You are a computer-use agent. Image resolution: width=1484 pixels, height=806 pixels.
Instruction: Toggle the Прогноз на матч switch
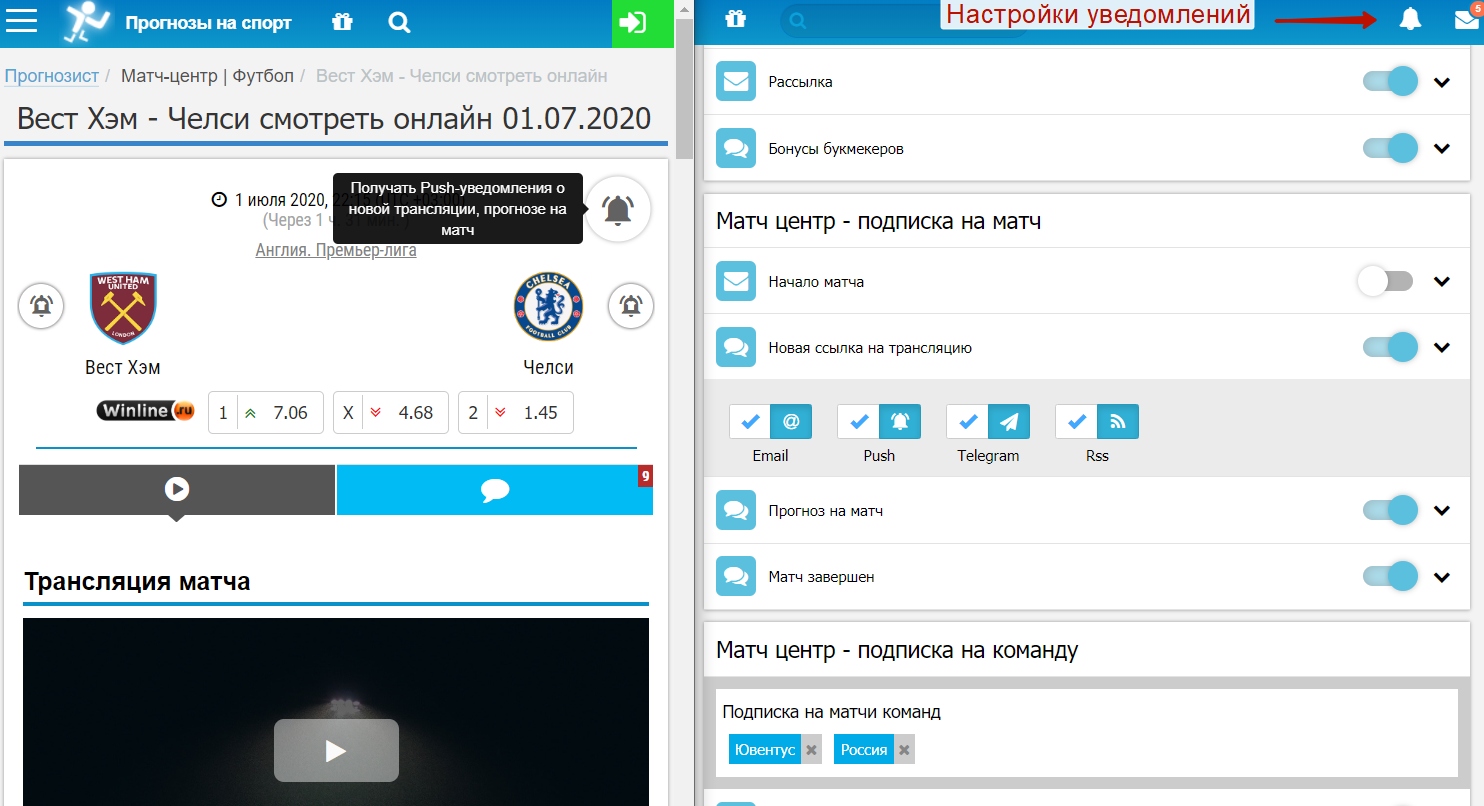pyautogui.click(x=1390, y=510)
